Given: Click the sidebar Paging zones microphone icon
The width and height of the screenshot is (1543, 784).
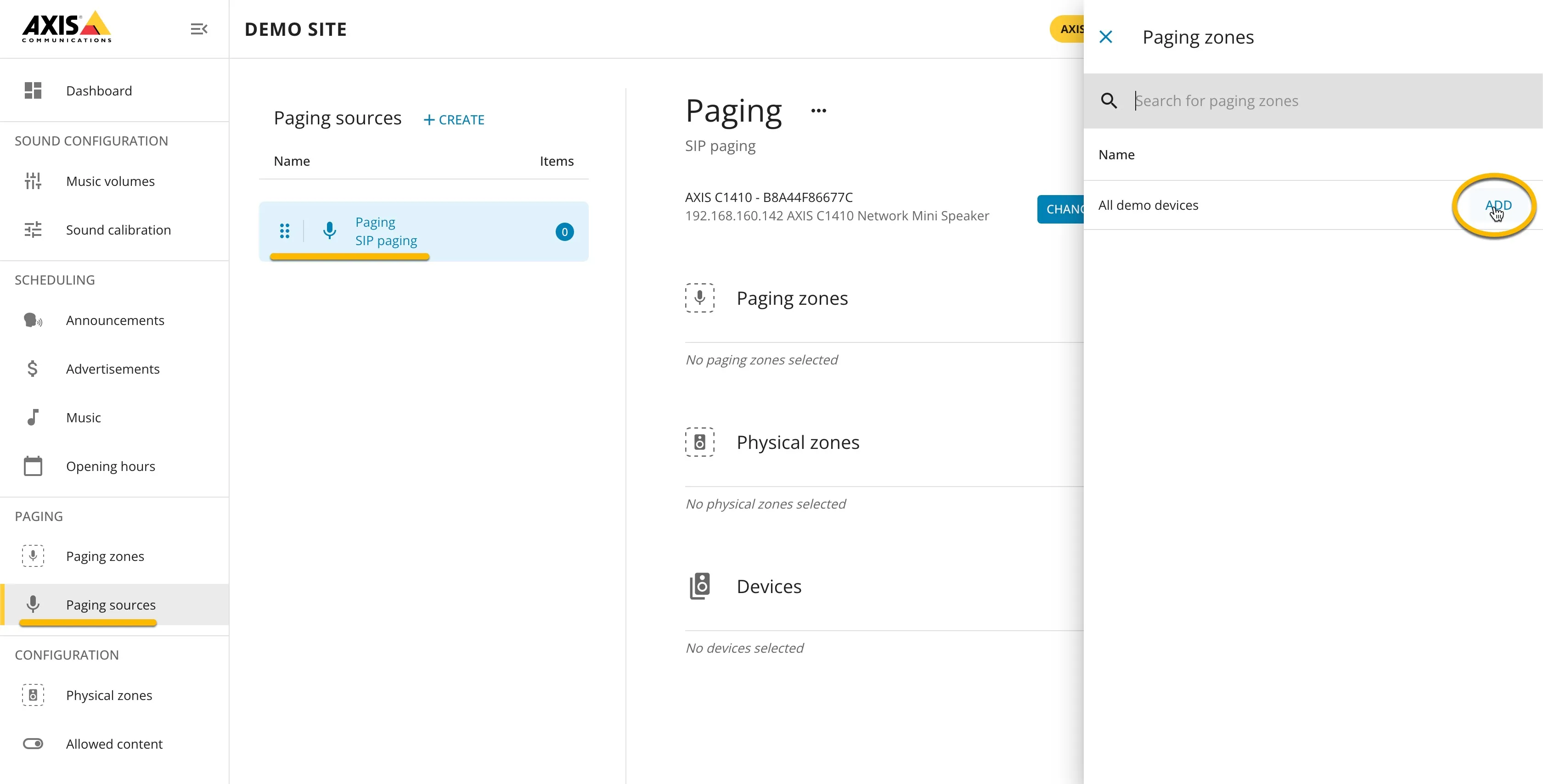Looking at the screenshot, I should coord(33,556).
